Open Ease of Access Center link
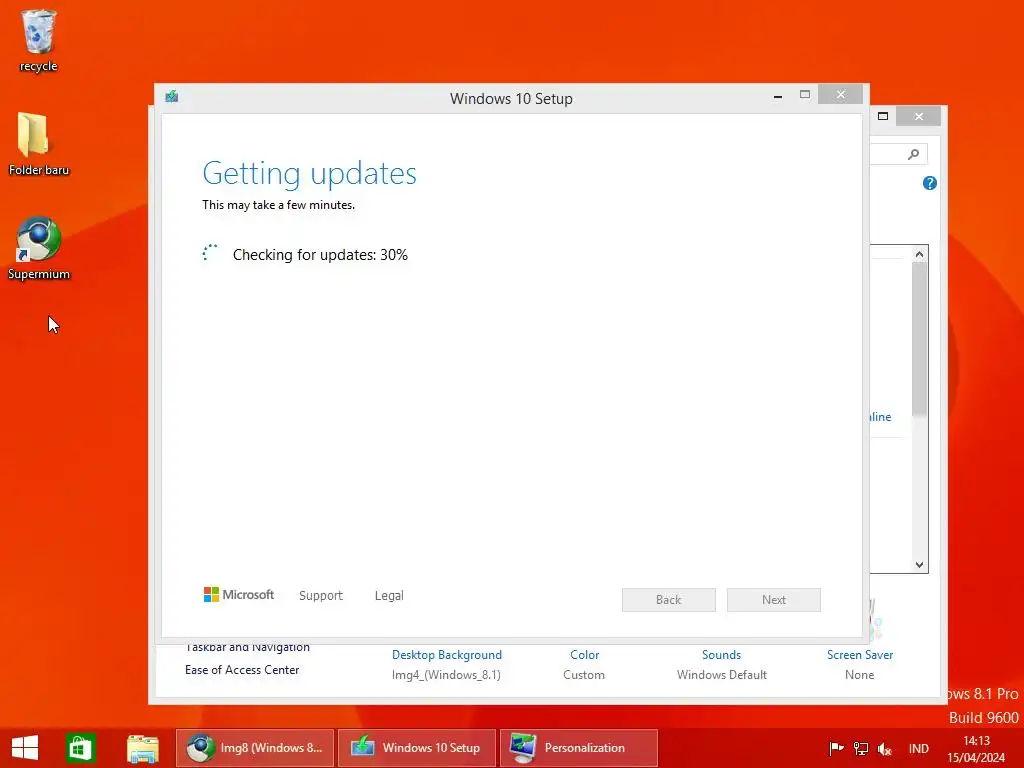 [x=242, y=669]
